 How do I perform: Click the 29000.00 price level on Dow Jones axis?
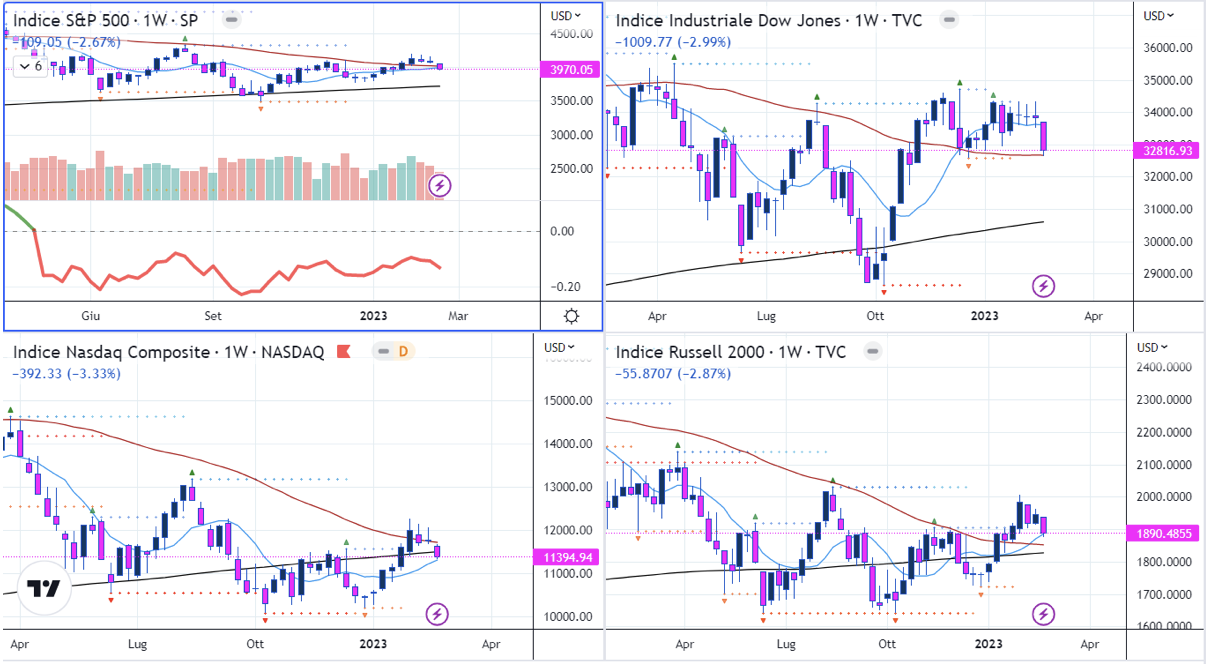1169,274
